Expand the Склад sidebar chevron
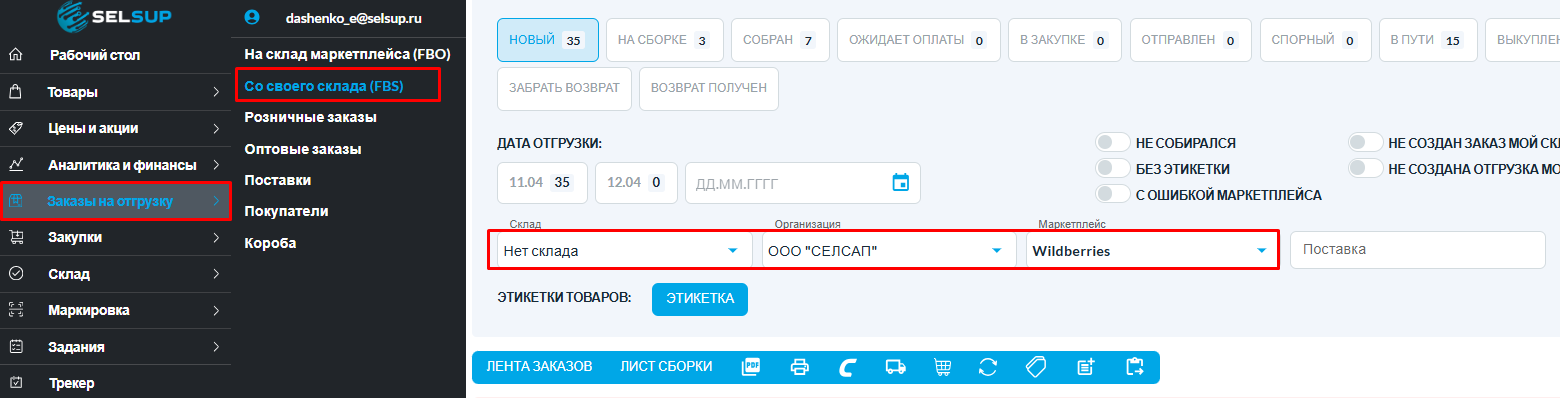The image size is (1560, 398). click(x=216, y=273)
